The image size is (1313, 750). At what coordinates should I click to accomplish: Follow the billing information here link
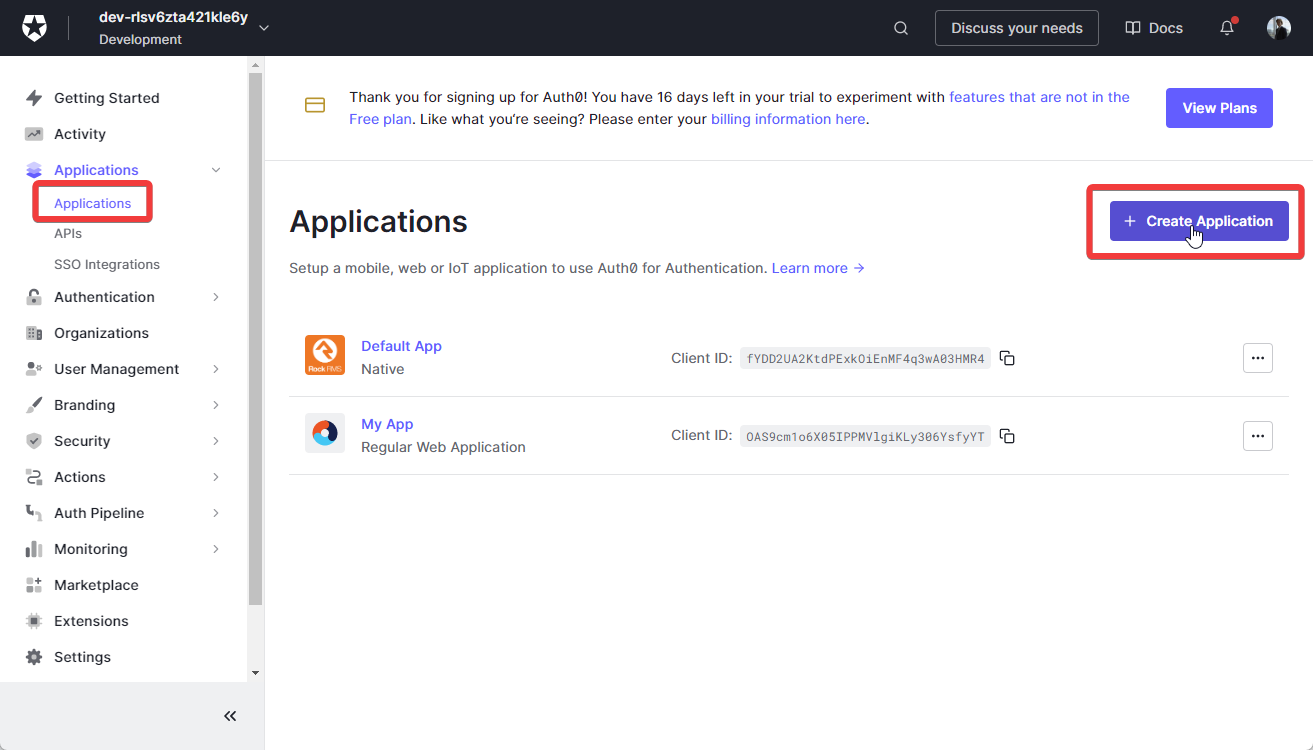(x=788, y=119)
